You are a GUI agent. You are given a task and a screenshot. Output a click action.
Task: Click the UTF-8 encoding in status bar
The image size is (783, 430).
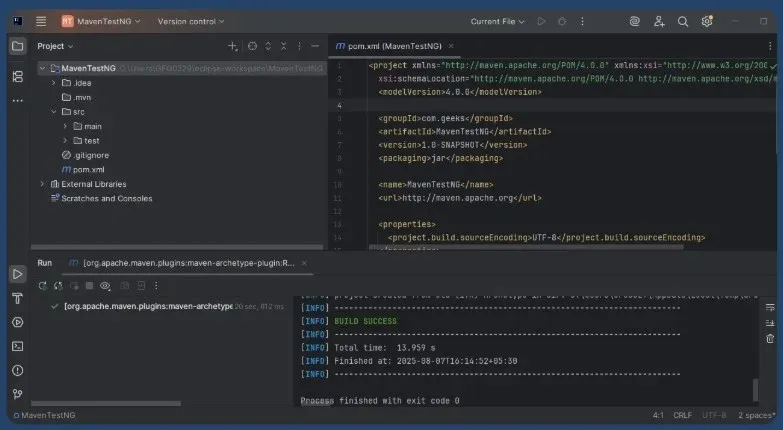[714, 415]
